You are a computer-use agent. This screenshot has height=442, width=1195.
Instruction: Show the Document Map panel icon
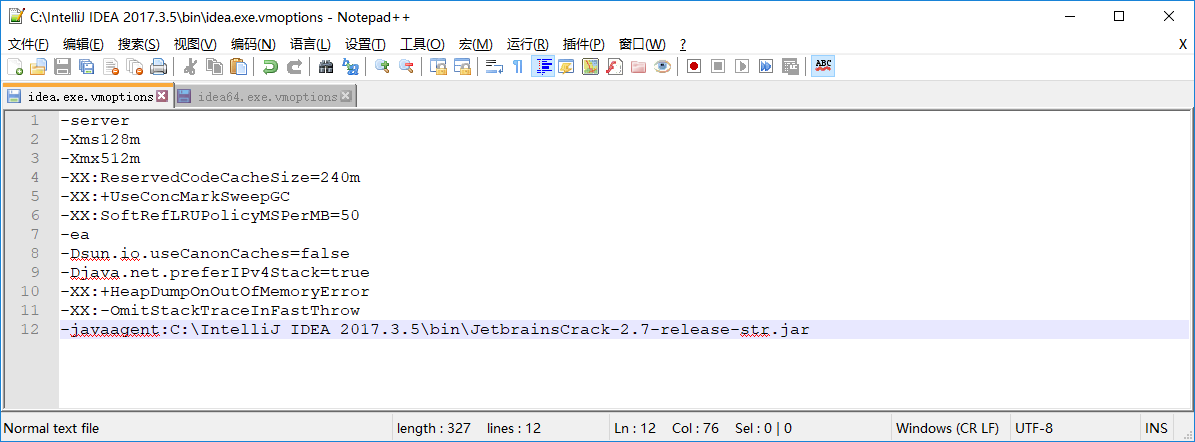591,67
